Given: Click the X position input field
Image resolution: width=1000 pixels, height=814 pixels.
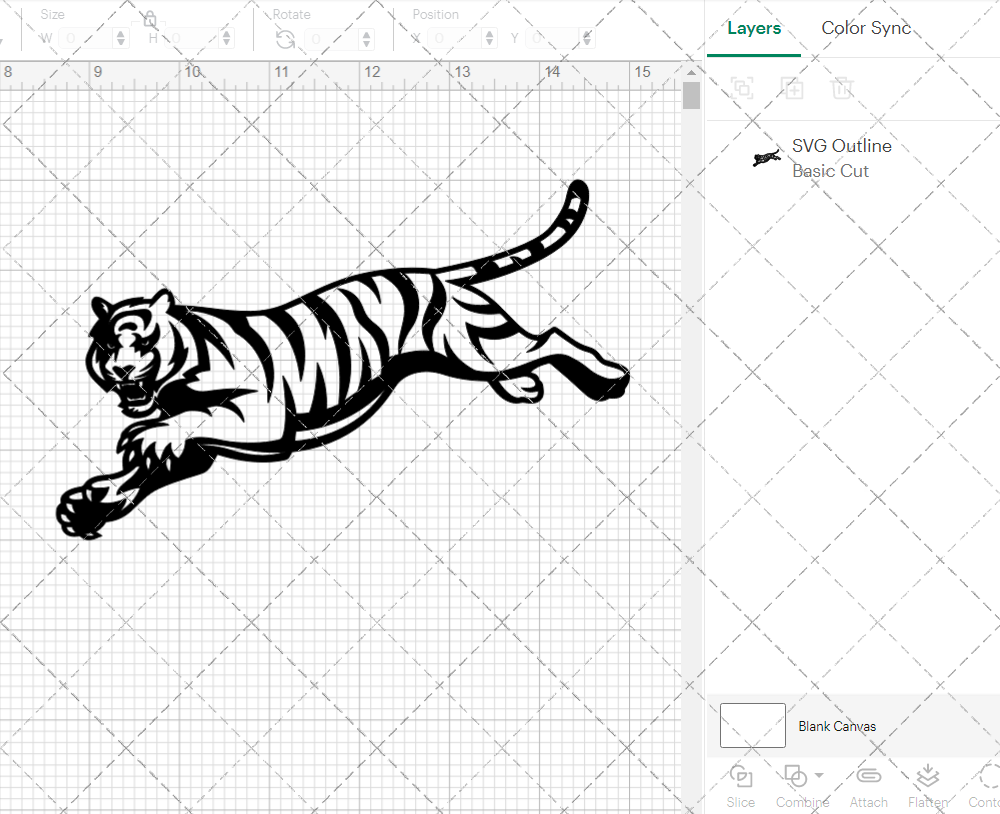Looking at the screenshot, I should 455,38.
